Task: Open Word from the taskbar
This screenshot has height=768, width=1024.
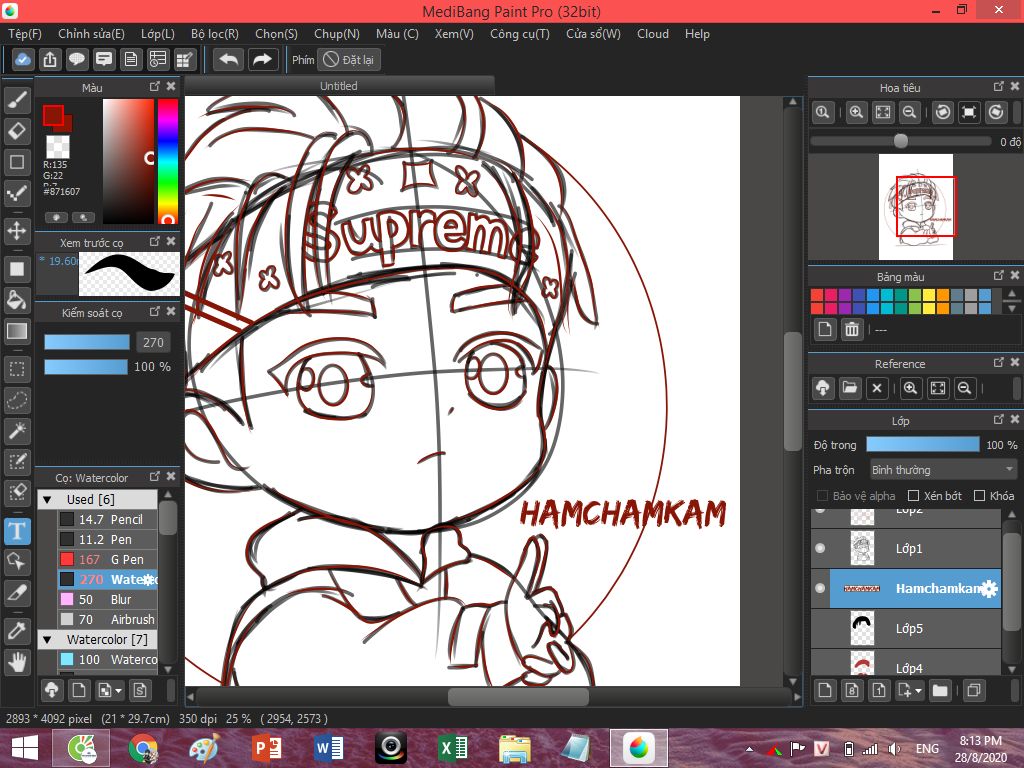Action: (329, 748)
